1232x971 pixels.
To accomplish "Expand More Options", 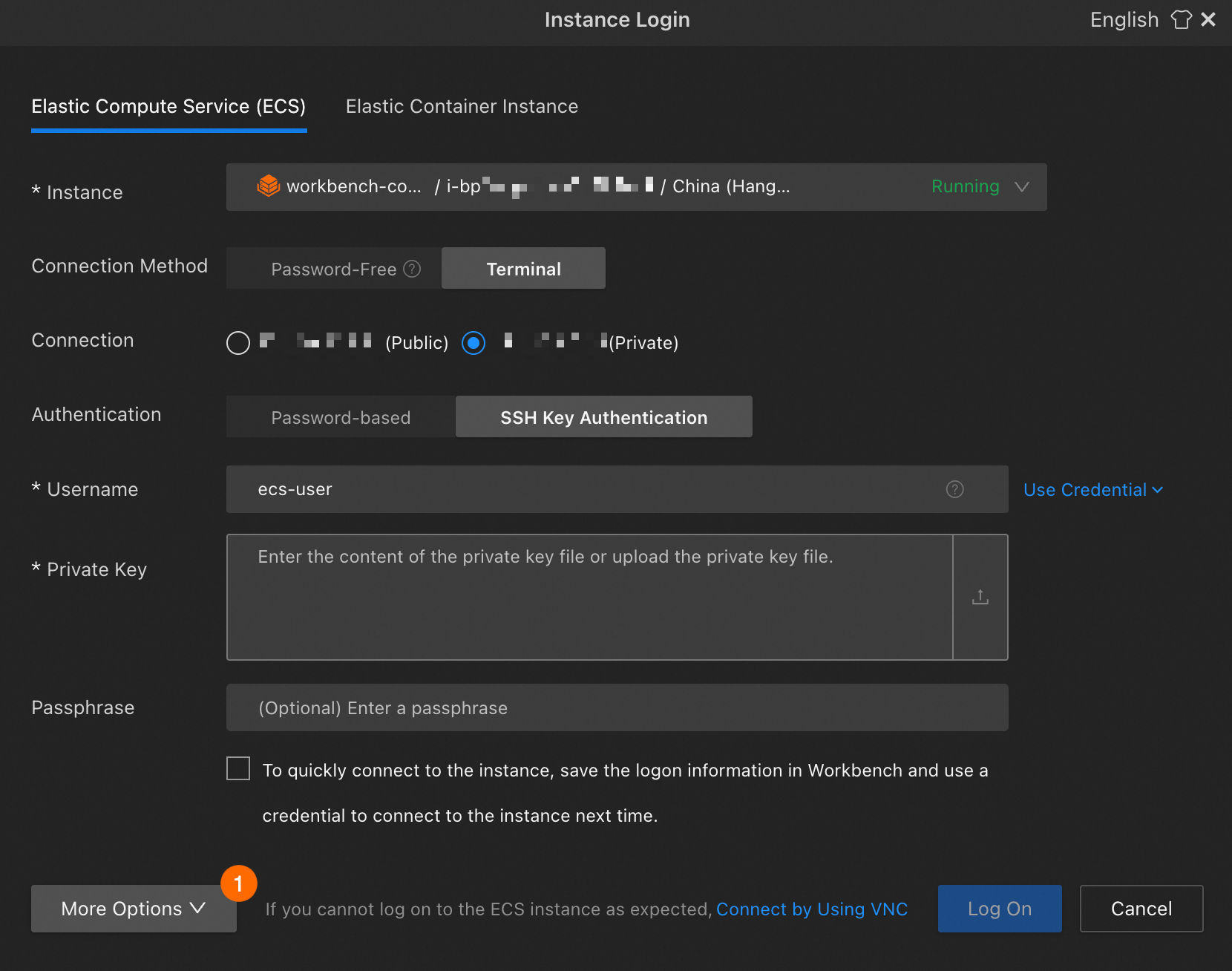I will 134,909.
